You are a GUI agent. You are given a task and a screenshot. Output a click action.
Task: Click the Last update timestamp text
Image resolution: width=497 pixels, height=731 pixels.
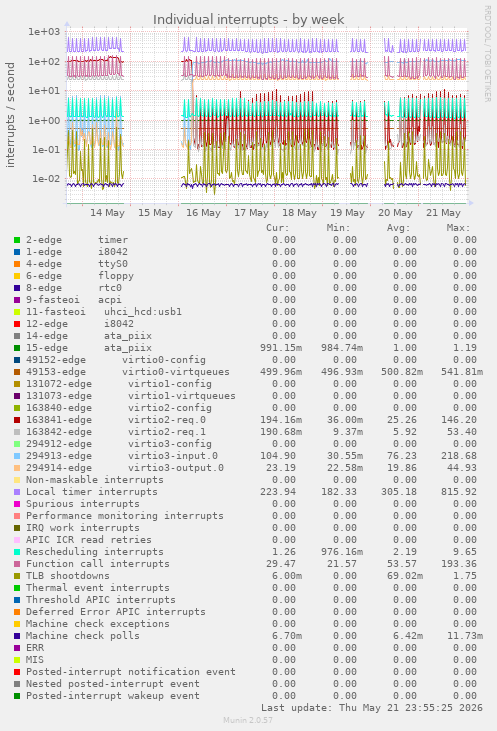[372, 708]
